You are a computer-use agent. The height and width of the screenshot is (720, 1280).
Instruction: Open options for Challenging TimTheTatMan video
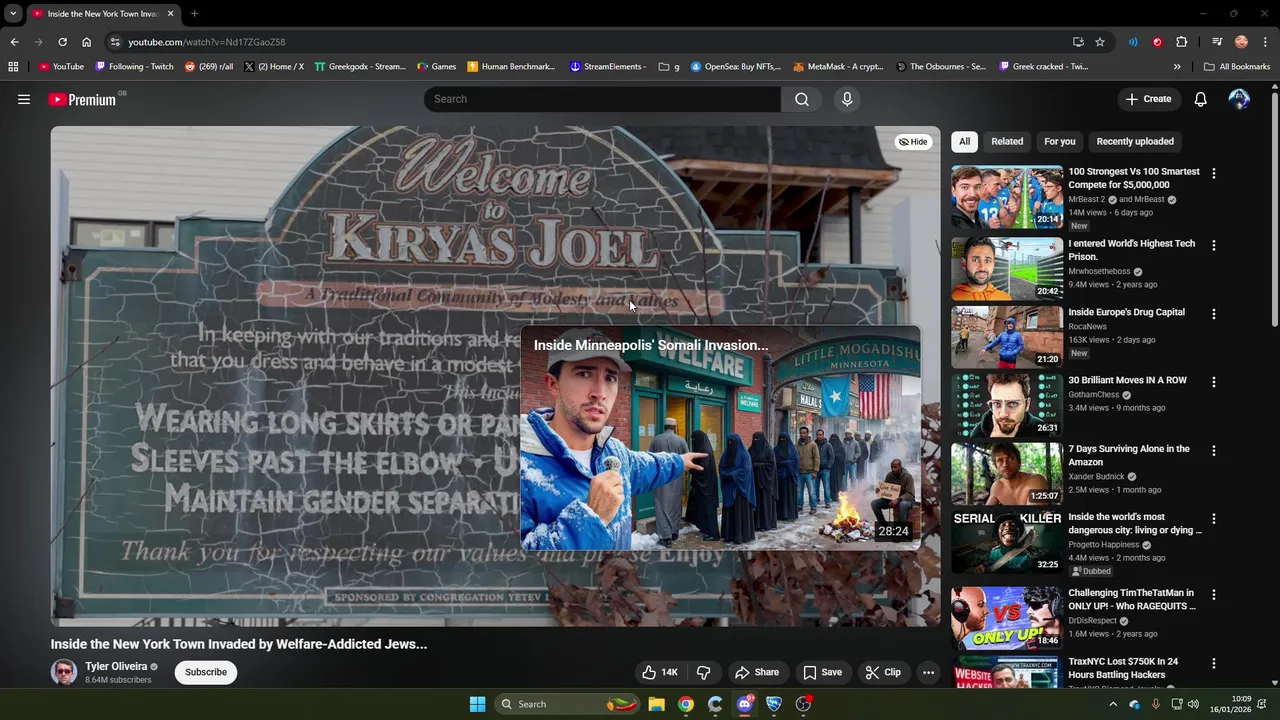click(x=1214, y=594)
